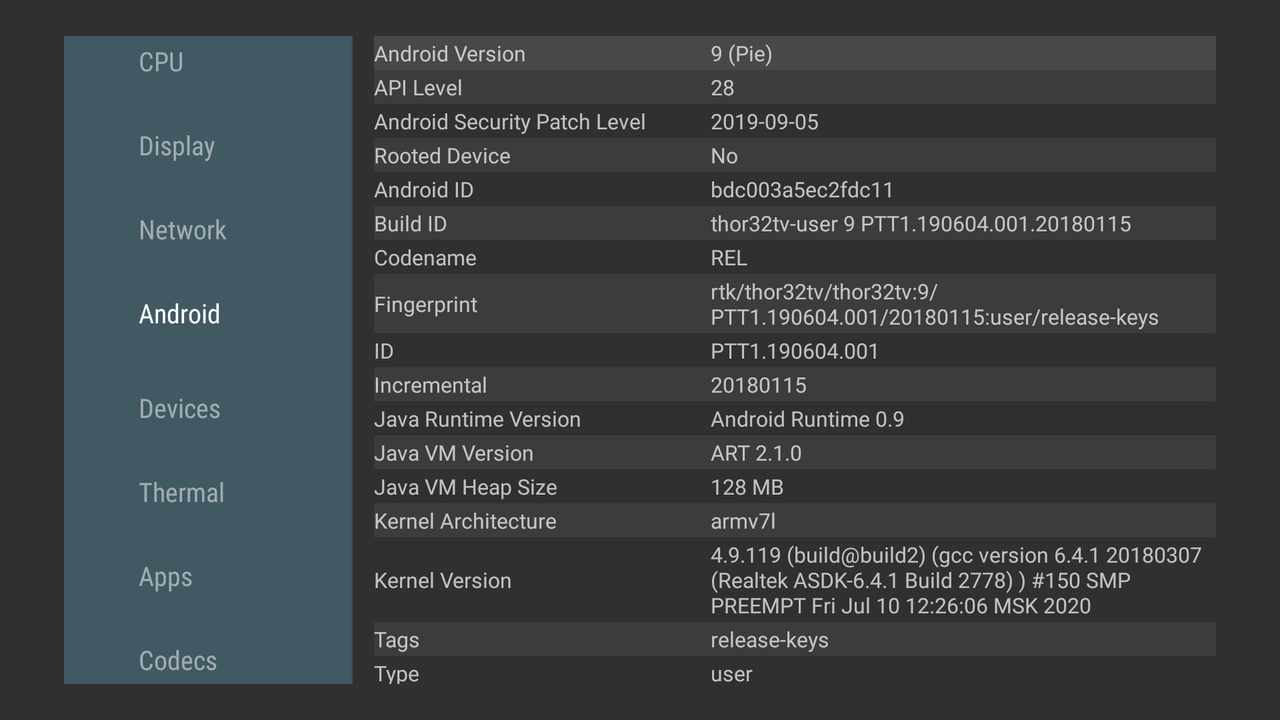Screen dimensions: 1280x720
Task: Switch to the Network section
Action: pyautogui.click(x=182, y=230)
